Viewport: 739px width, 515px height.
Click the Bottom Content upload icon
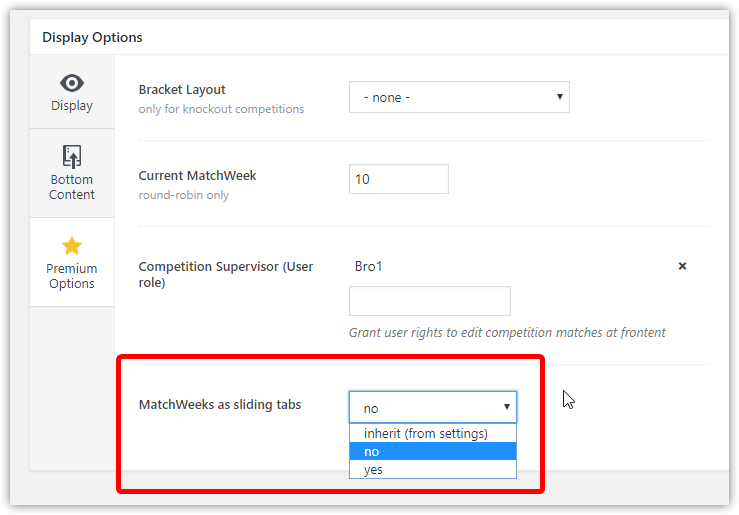click(x=72, y=156)
